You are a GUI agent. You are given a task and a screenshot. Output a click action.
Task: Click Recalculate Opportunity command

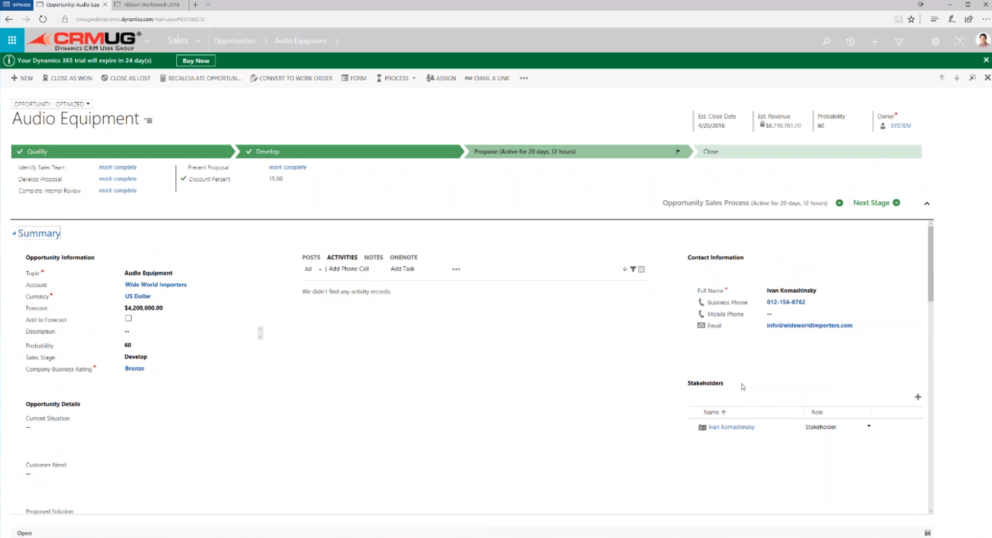pyautogui.click(x=201, y=78)
